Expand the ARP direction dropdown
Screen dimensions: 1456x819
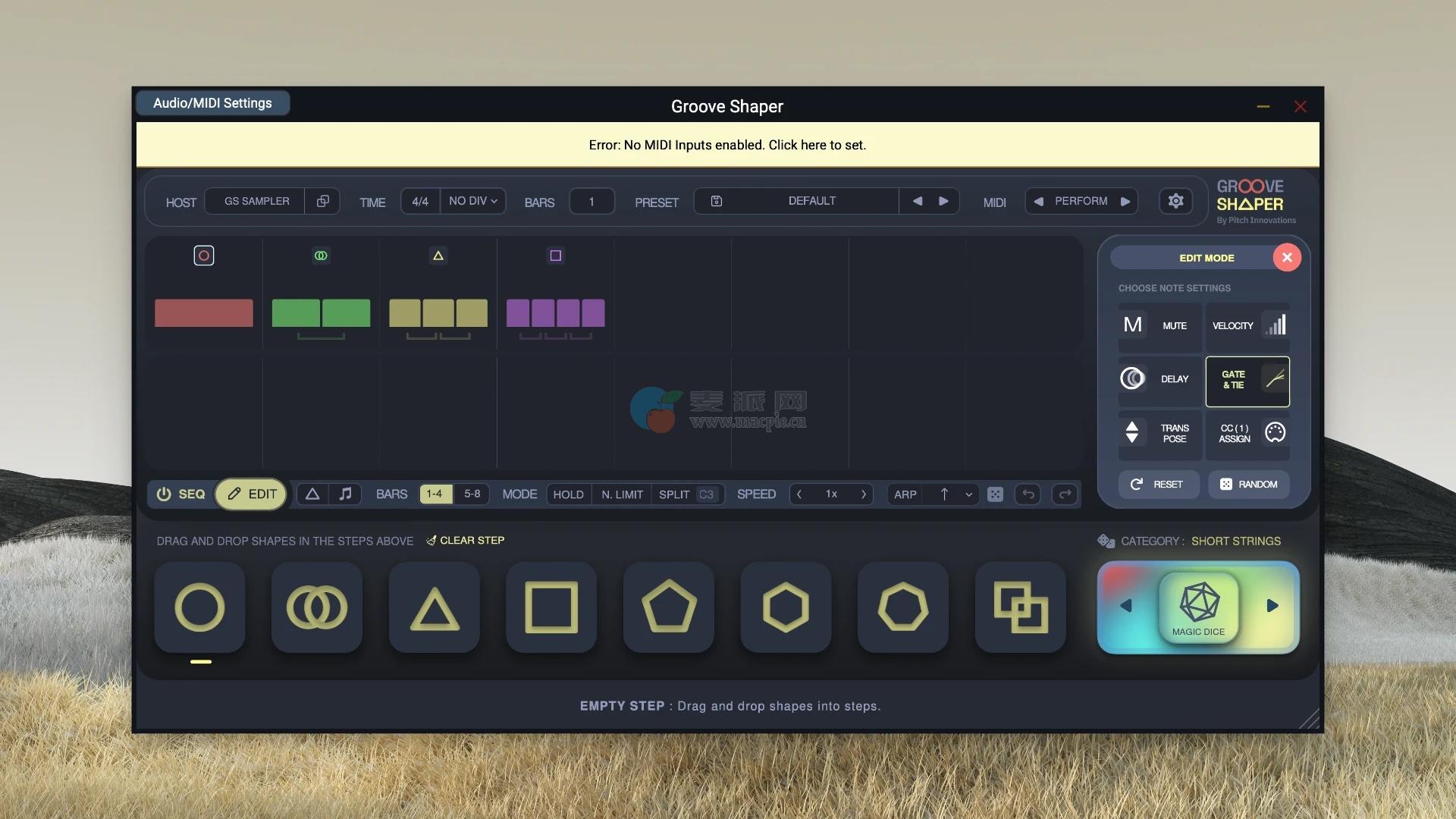pos(968,494)
